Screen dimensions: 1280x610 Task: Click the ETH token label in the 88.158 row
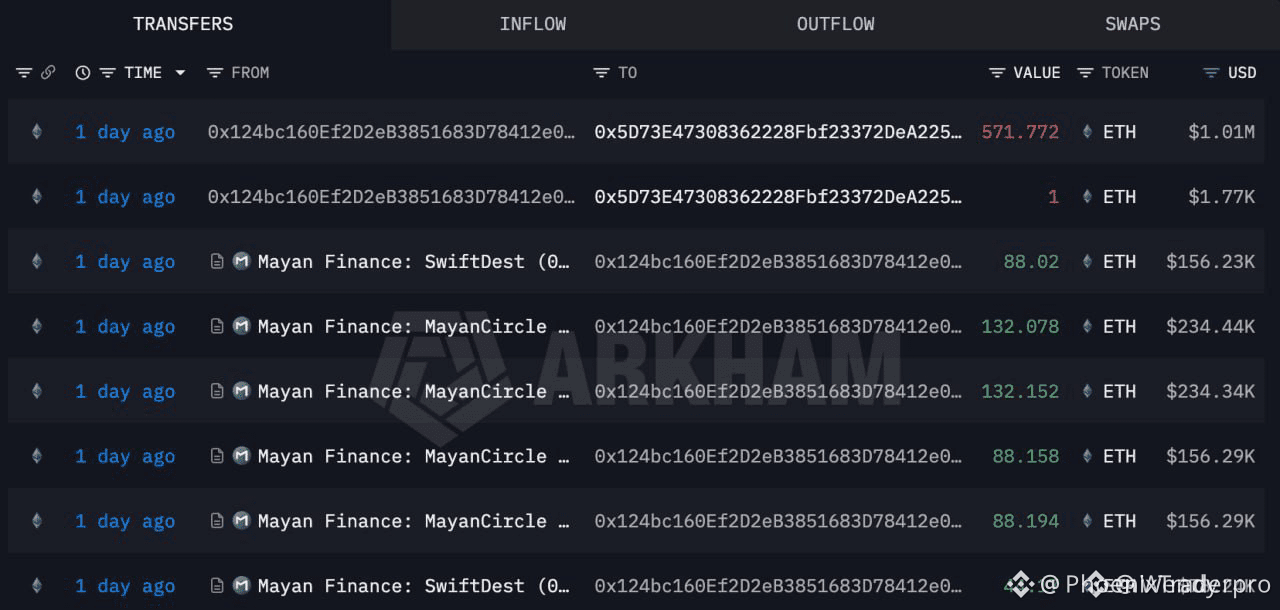[x=1119, y=457]
